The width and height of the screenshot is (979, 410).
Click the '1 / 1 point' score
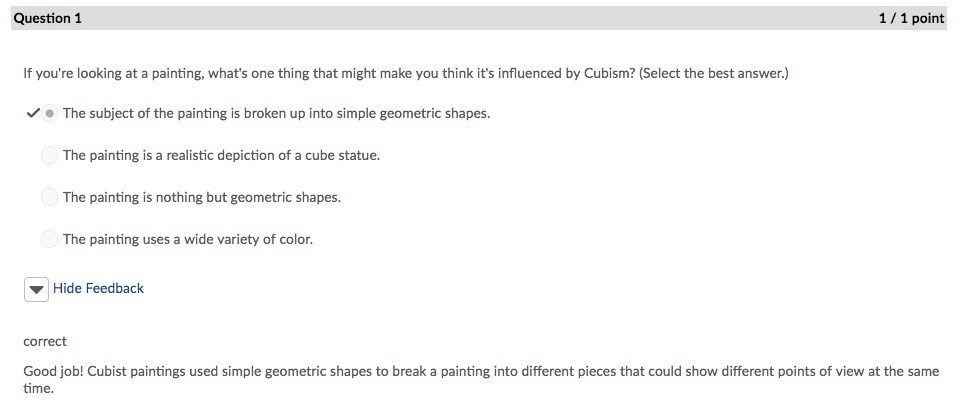(x=910, y=18)
